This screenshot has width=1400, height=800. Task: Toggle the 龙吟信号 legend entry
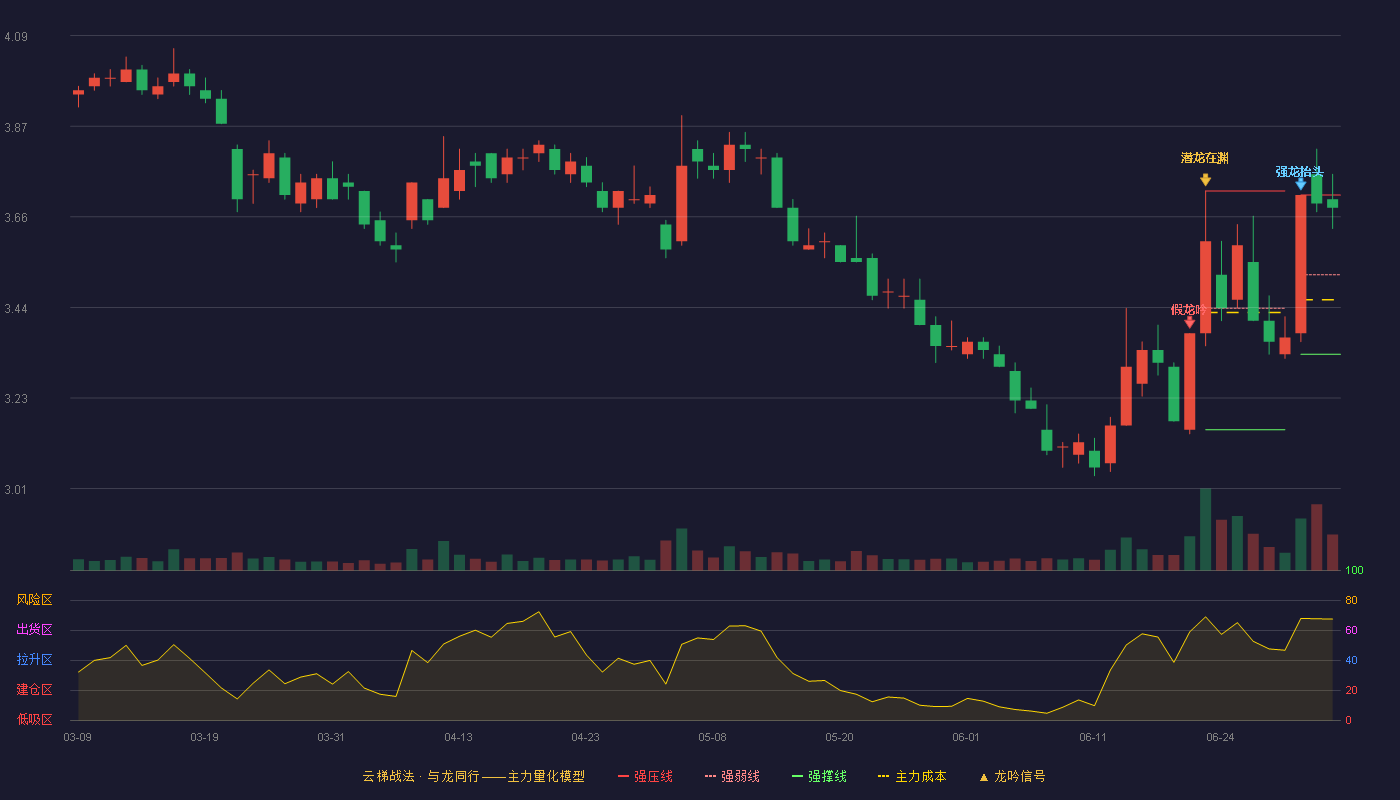pos(1012,776)
